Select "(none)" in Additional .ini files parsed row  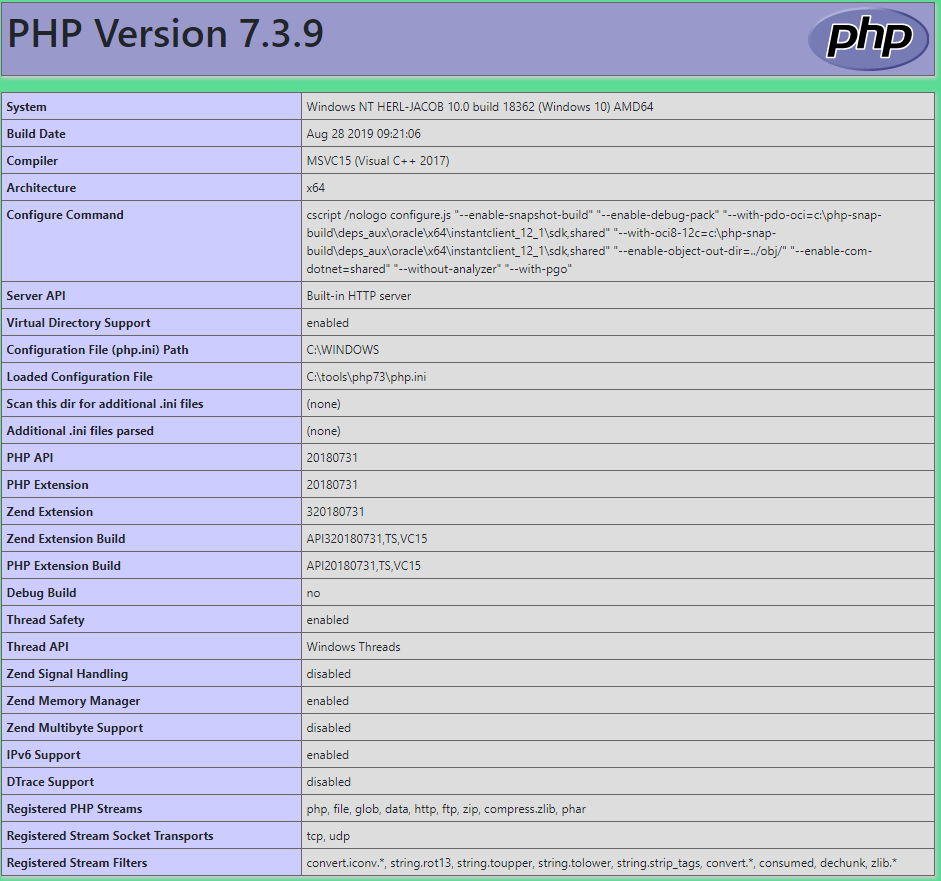click(x=323, y=431)
